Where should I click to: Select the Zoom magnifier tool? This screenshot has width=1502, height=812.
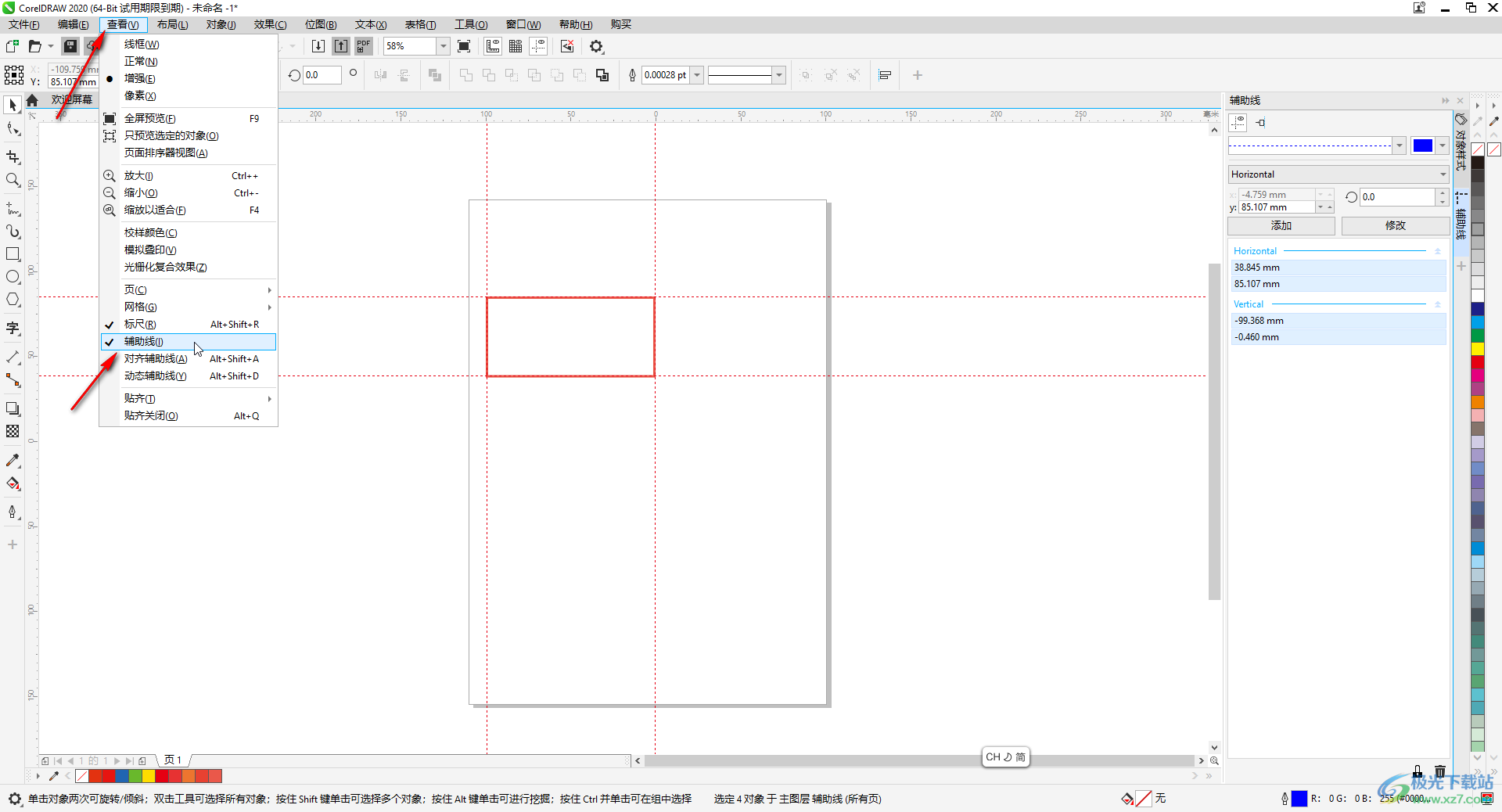13,180
